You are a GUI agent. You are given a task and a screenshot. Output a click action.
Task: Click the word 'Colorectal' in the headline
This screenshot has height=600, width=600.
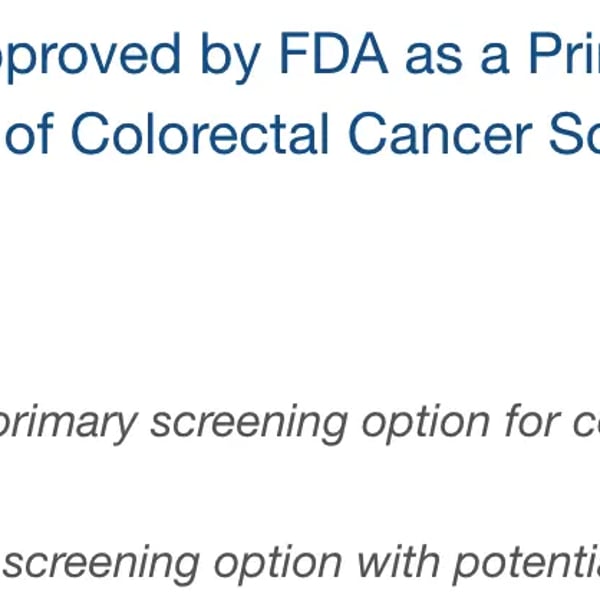coord(200,134)
